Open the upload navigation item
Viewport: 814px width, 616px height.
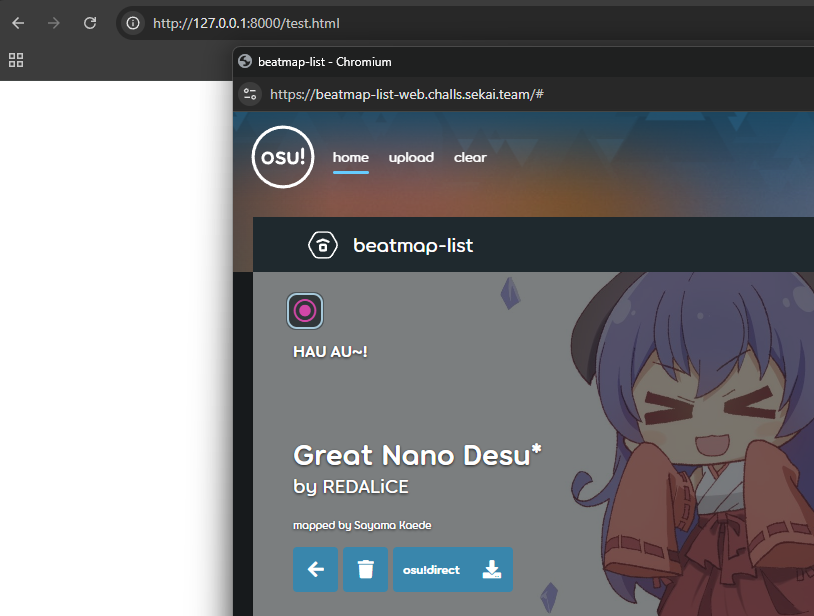[411, 158]
